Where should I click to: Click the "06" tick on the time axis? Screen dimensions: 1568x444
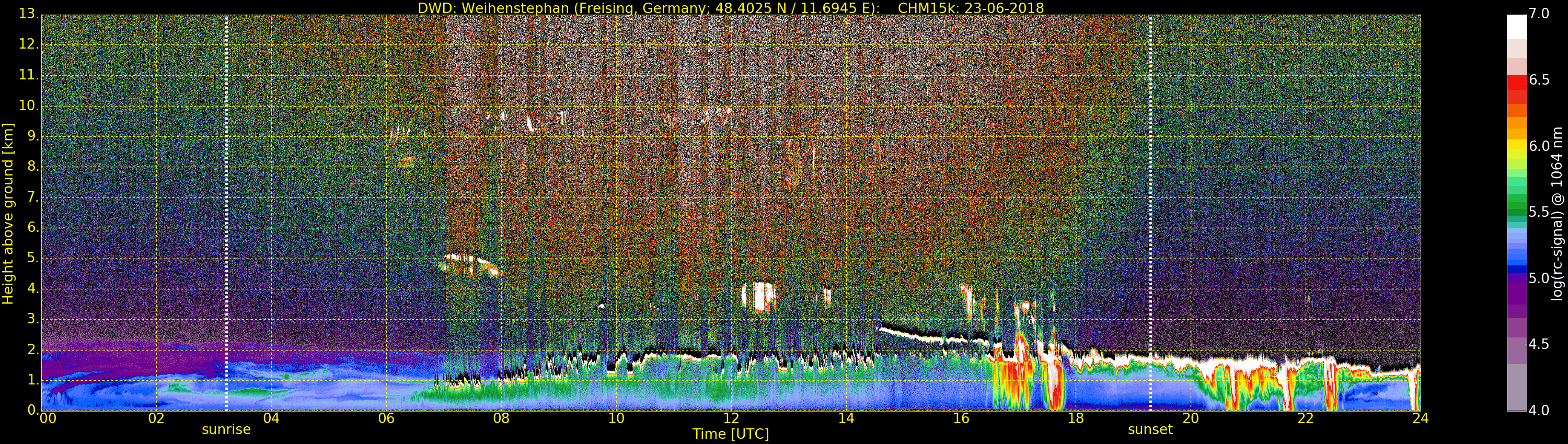point(387,418)
